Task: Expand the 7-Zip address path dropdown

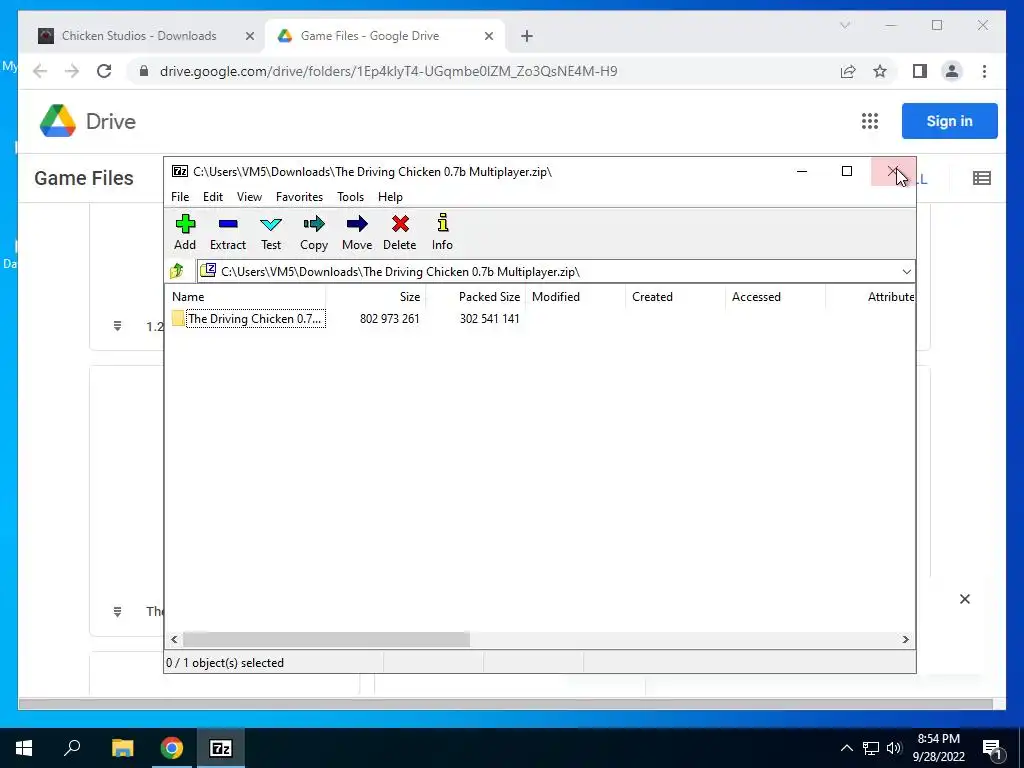Action: click(906, 272)
